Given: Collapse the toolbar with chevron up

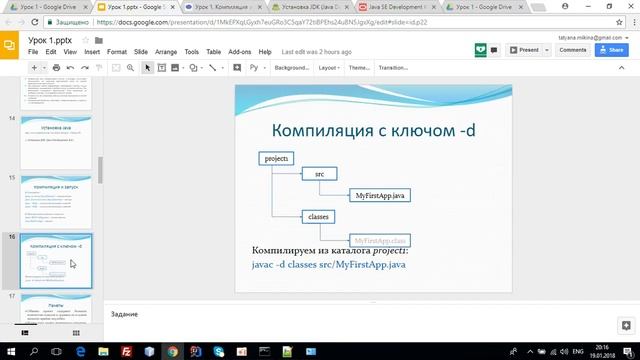Looking at the screenshot, I should click(621, 68).
